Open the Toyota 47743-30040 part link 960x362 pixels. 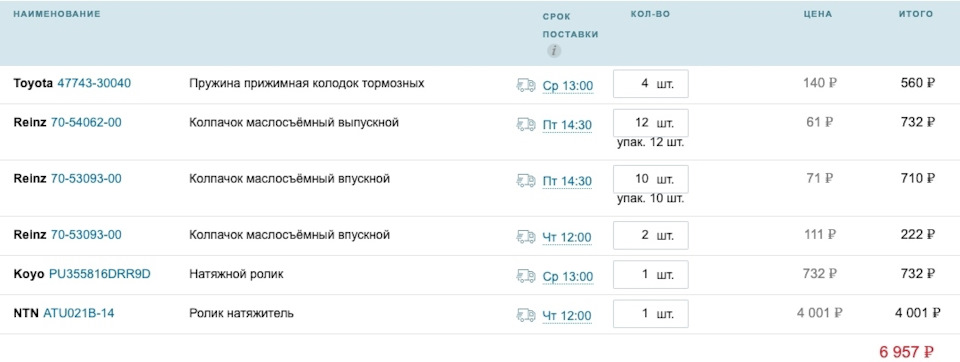pyautogui.click(x=94, y=83)
